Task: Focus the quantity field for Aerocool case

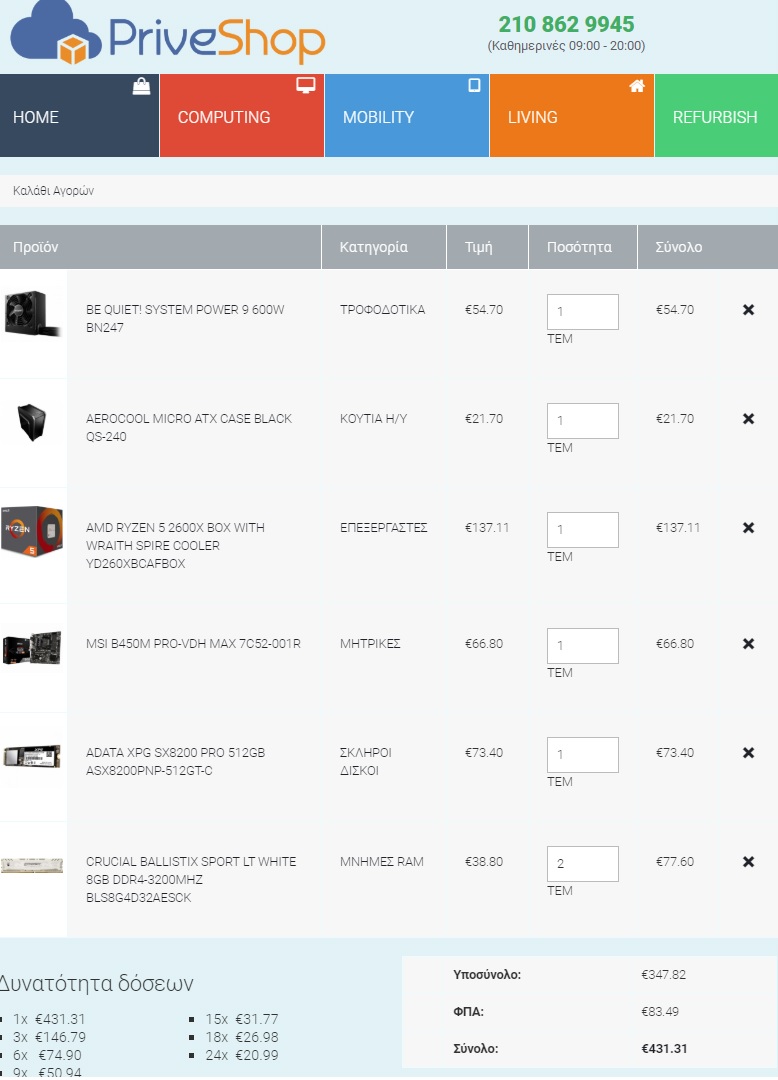Action: [582, 421]
